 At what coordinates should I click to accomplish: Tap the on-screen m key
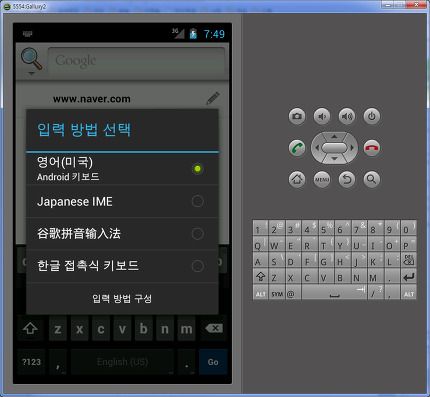click(186, 329)
